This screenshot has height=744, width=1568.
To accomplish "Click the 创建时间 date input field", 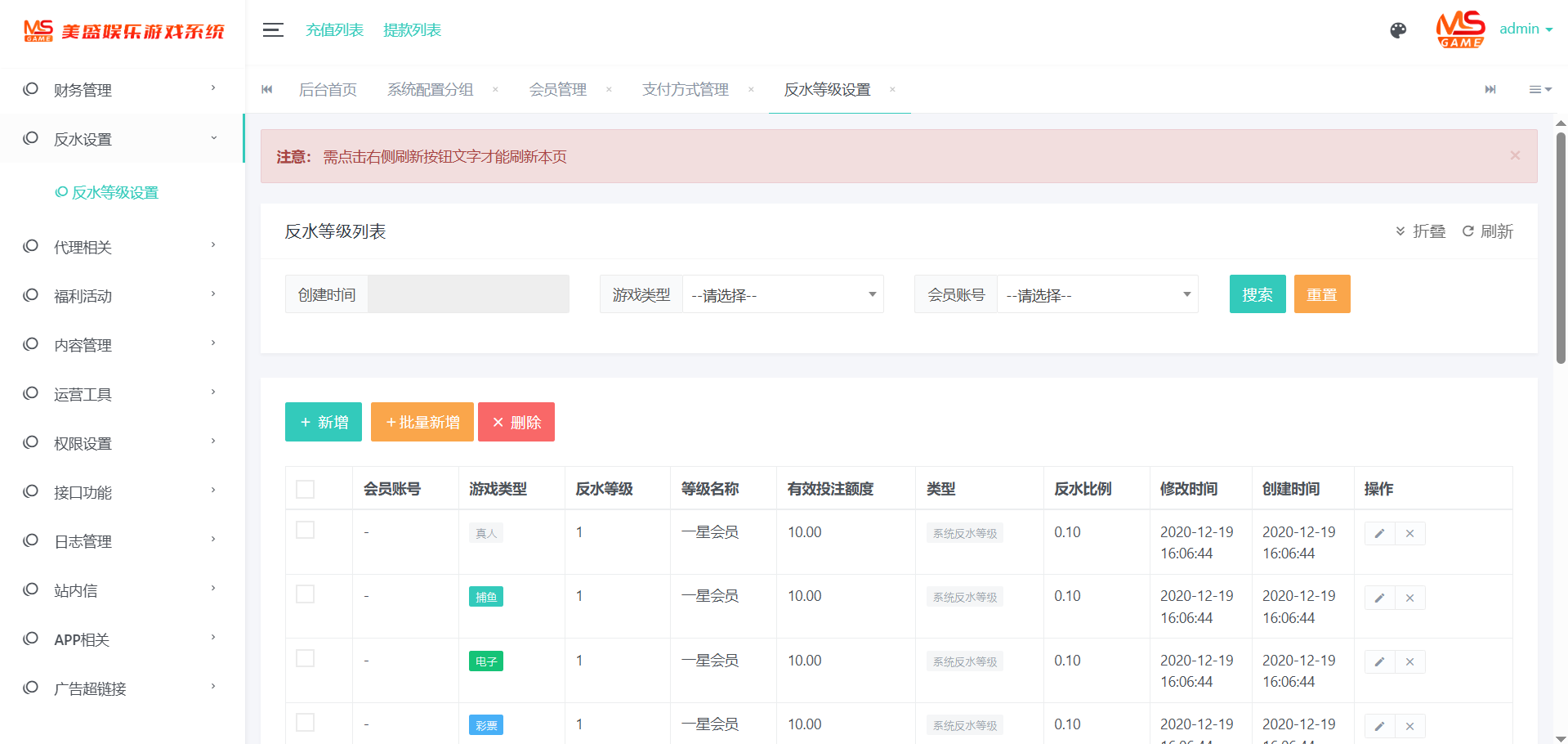I will (467, 294).
